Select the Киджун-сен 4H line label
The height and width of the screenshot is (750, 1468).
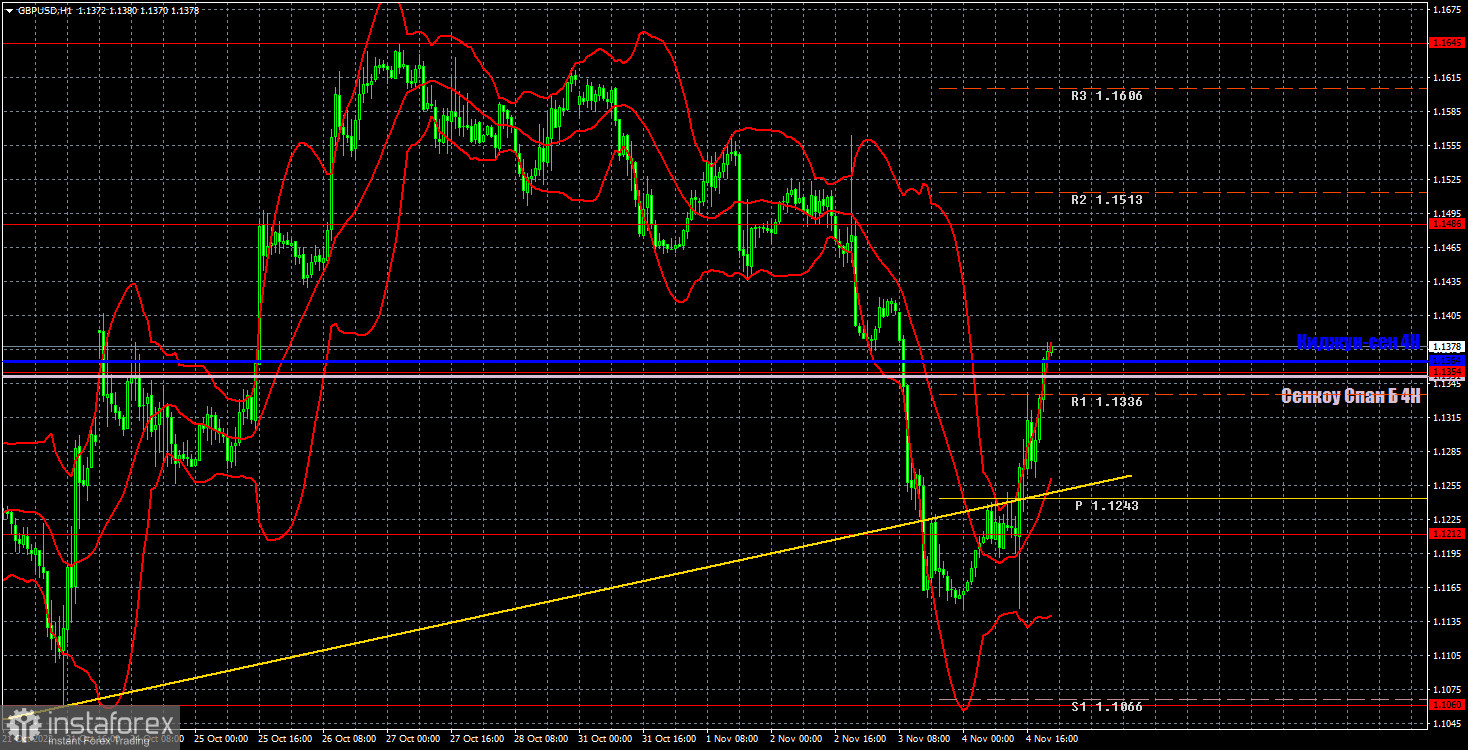point(1358,342)
